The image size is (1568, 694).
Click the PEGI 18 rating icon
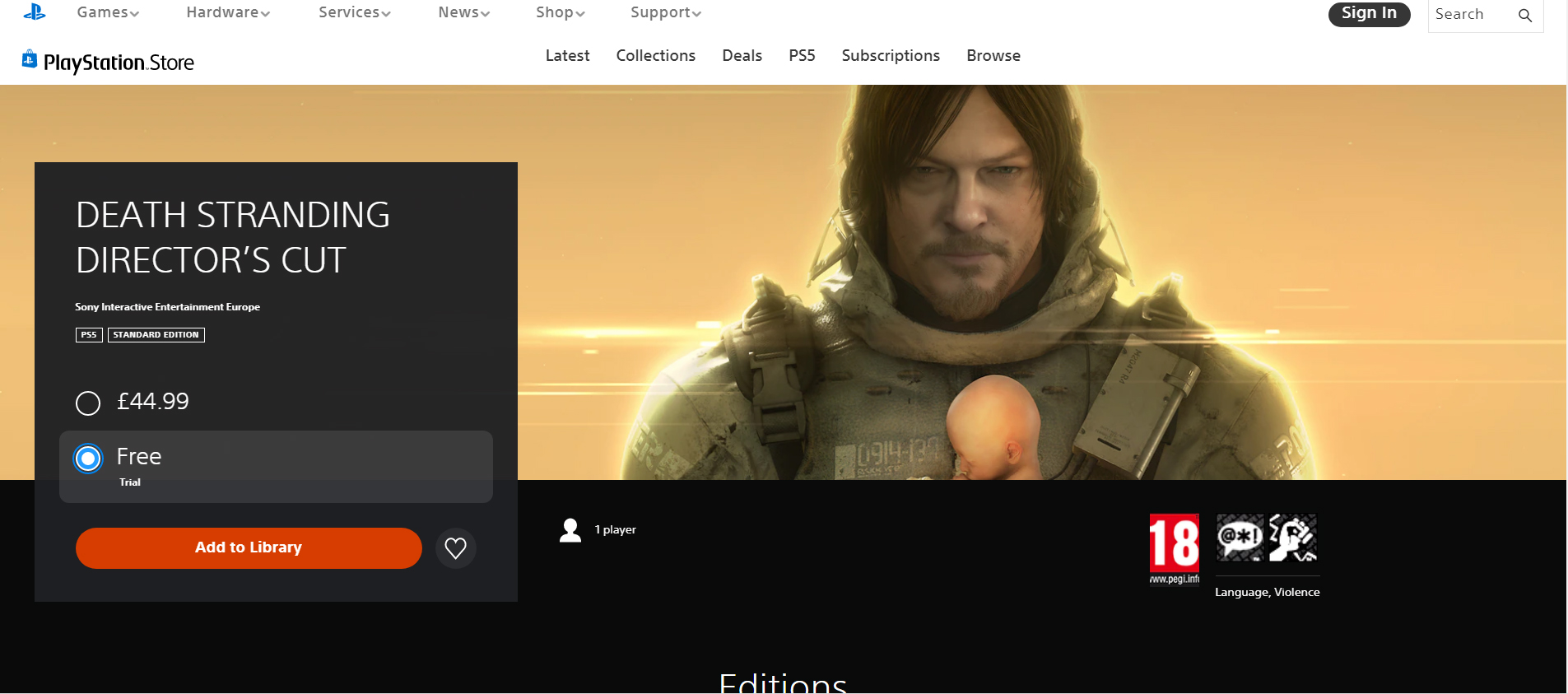point(1174,543)
